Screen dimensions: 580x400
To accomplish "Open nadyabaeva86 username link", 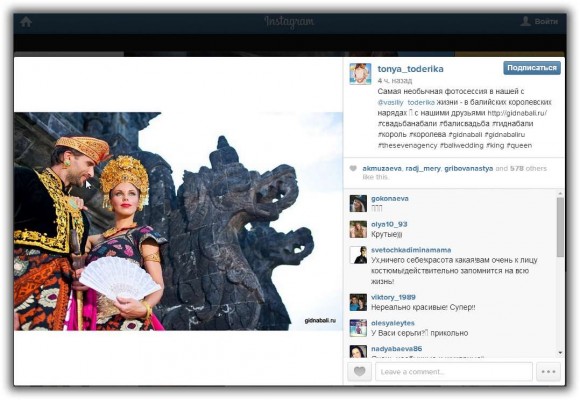I will tap(397, 349).
